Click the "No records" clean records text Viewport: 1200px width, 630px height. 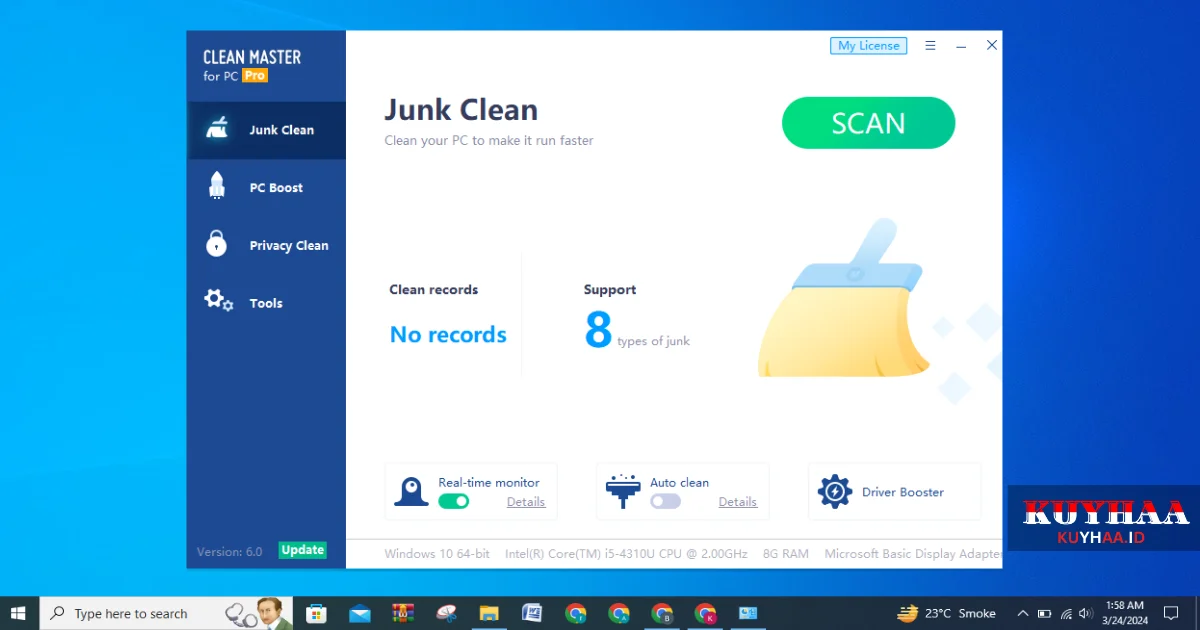coord(448,335)
